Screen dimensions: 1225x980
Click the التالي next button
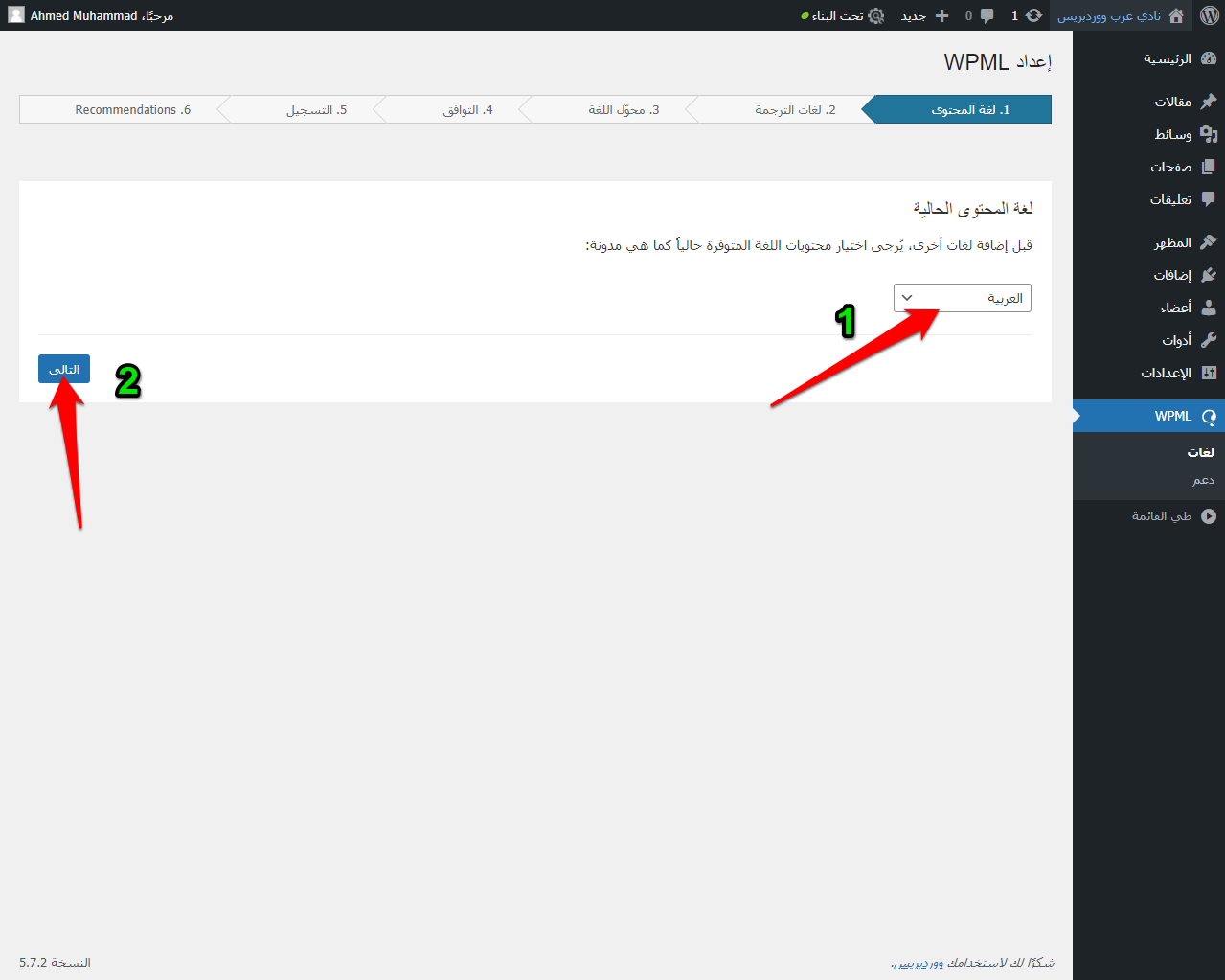(64, 369)
